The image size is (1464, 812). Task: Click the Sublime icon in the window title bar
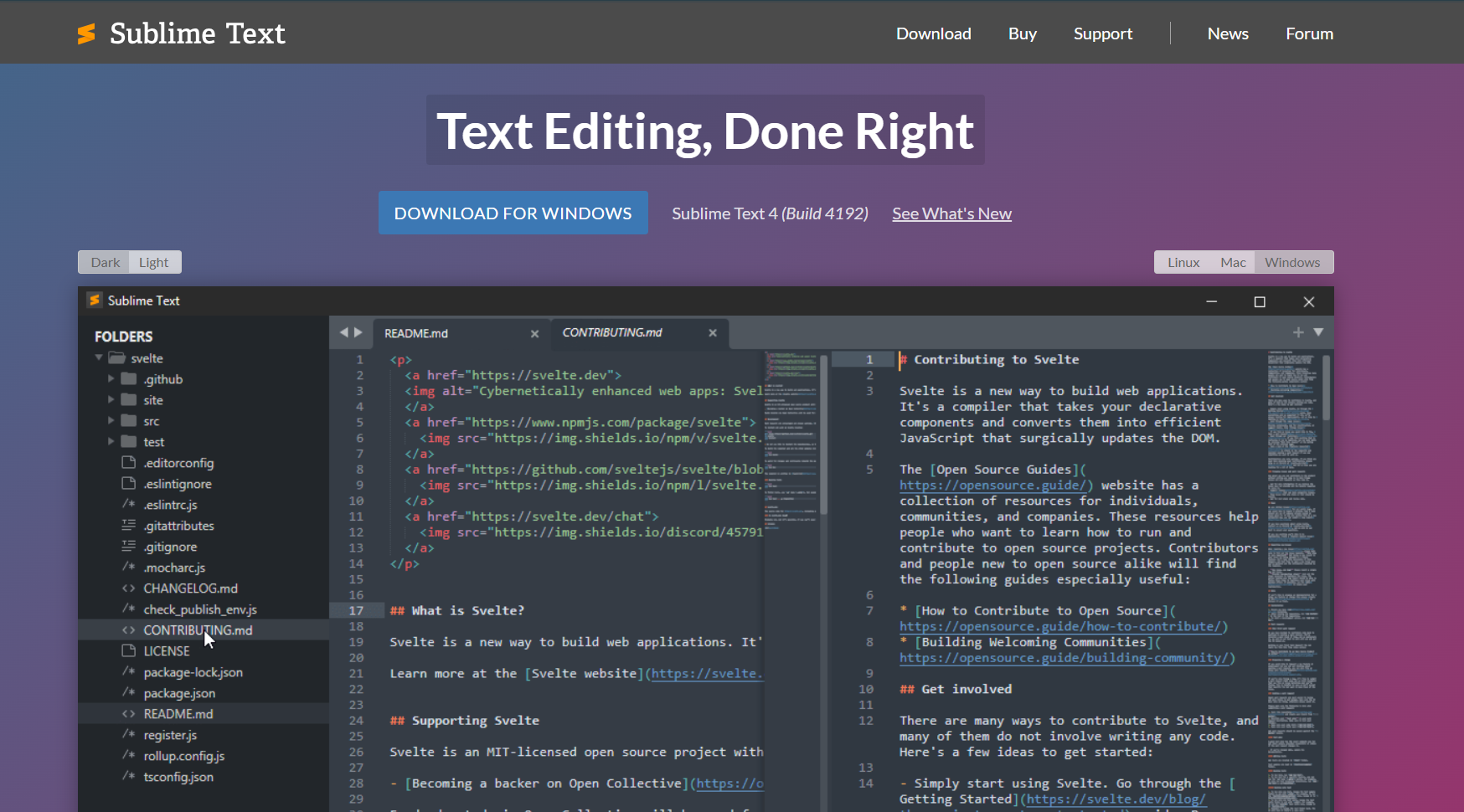coord(95,301)
